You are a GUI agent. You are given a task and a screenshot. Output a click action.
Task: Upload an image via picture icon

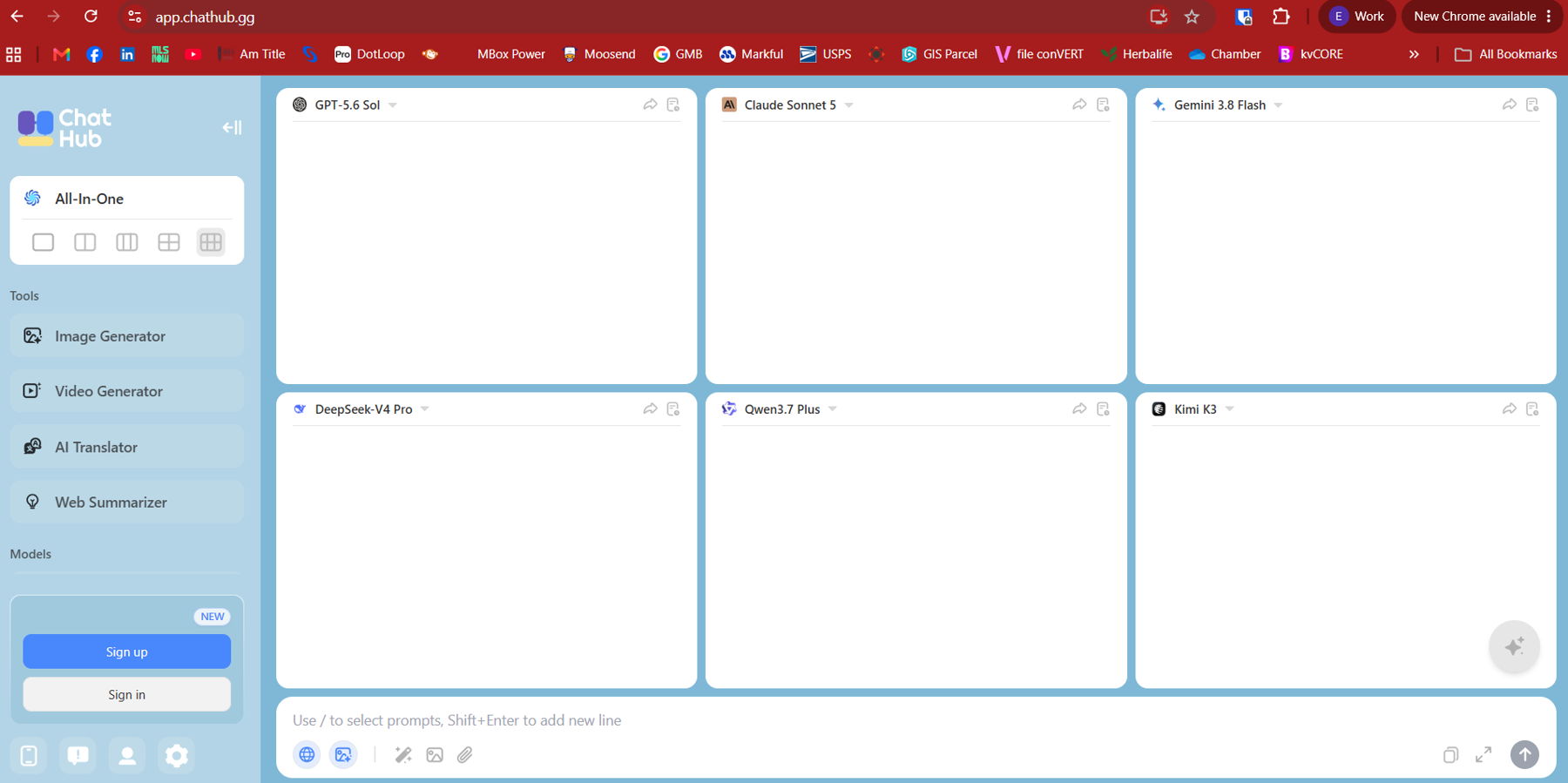(x=435, y=755)
